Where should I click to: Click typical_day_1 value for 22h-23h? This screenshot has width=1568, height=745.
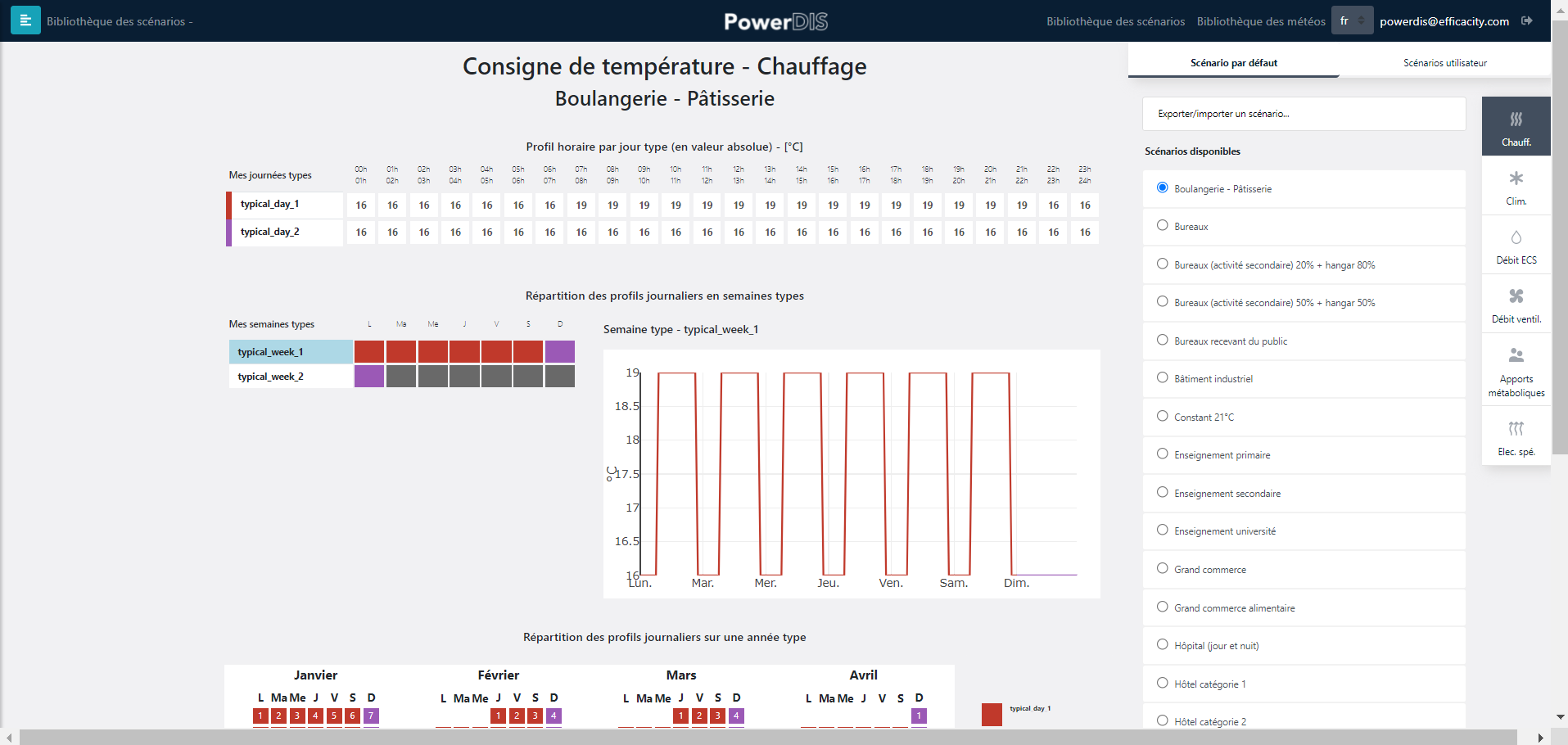[1054, 205]
